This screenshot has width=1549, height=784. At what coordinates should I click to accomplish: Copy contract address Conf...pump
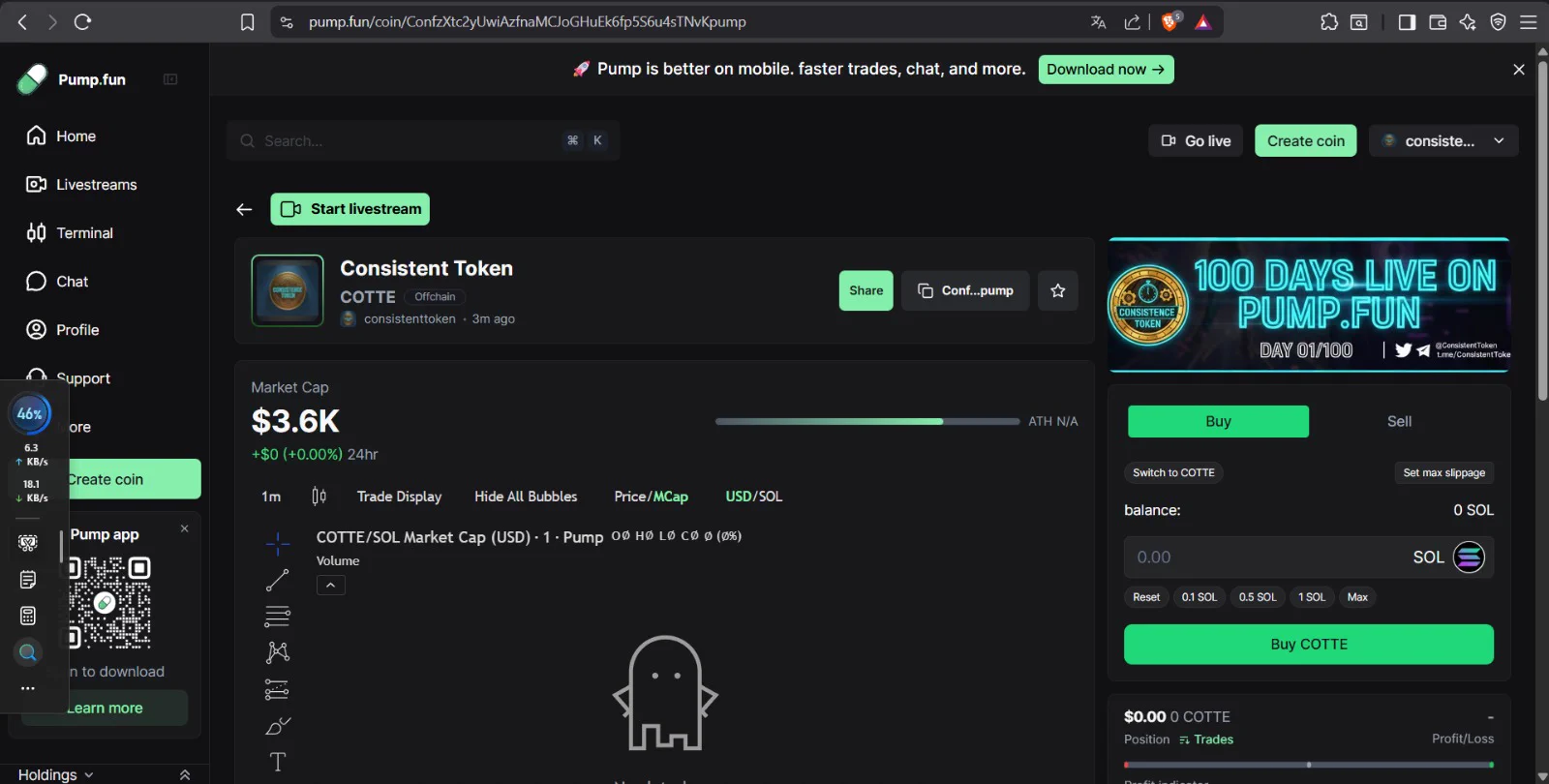coord(965,290)
